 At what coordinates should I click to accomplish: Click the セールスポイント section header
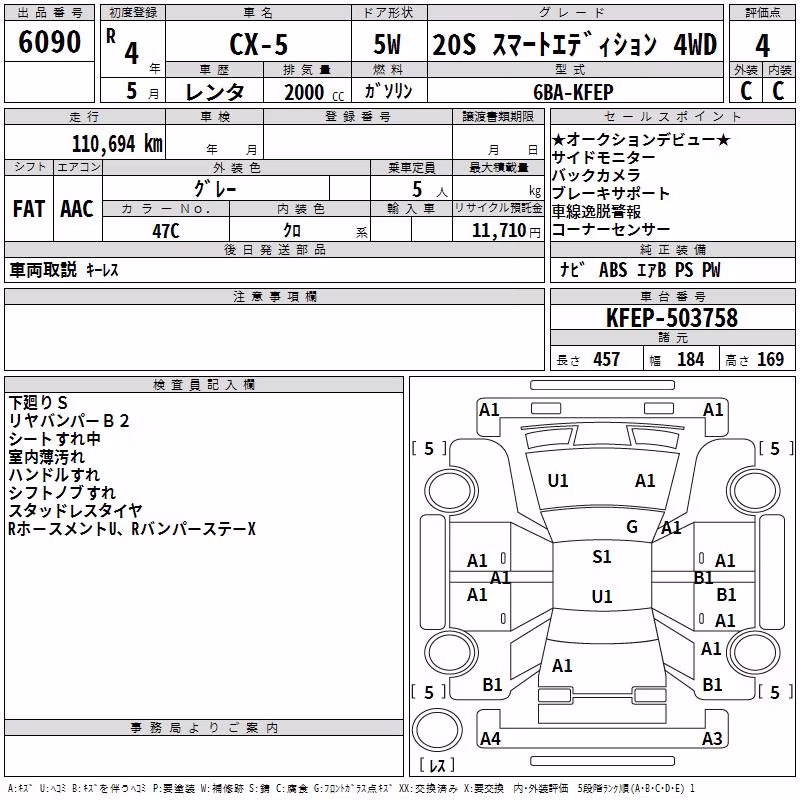672,116
